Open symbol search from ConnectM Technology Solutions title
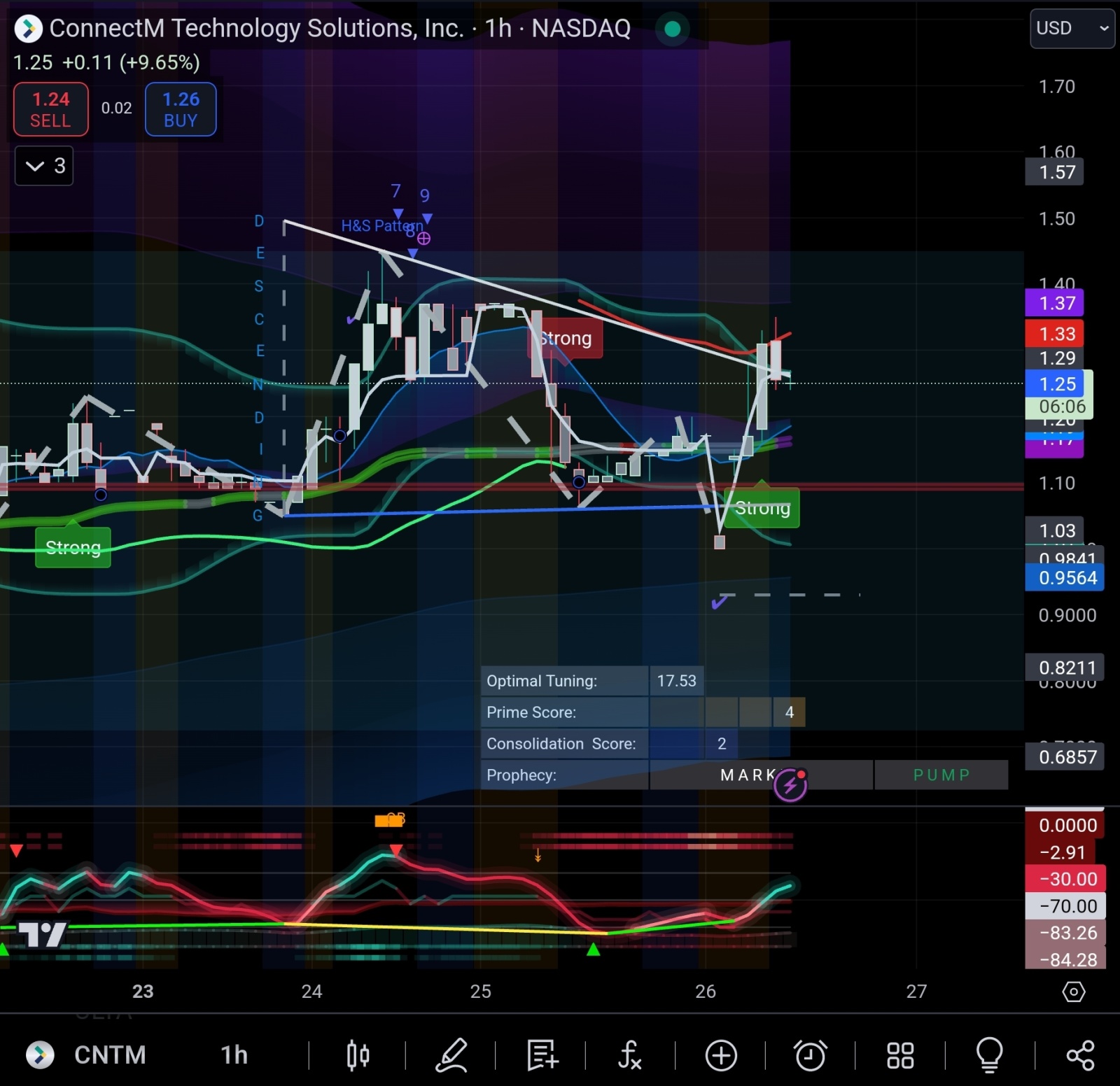1120x1086 pixels. 340,28
